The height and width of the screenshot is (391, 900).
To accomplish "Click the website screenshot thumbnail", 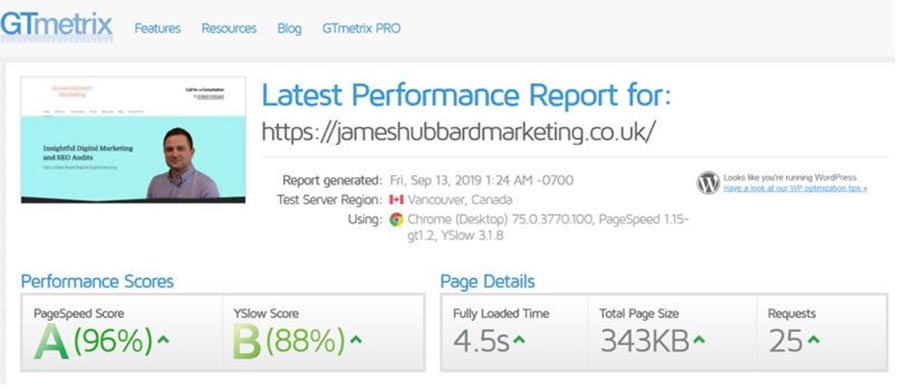I will point(133,140).
